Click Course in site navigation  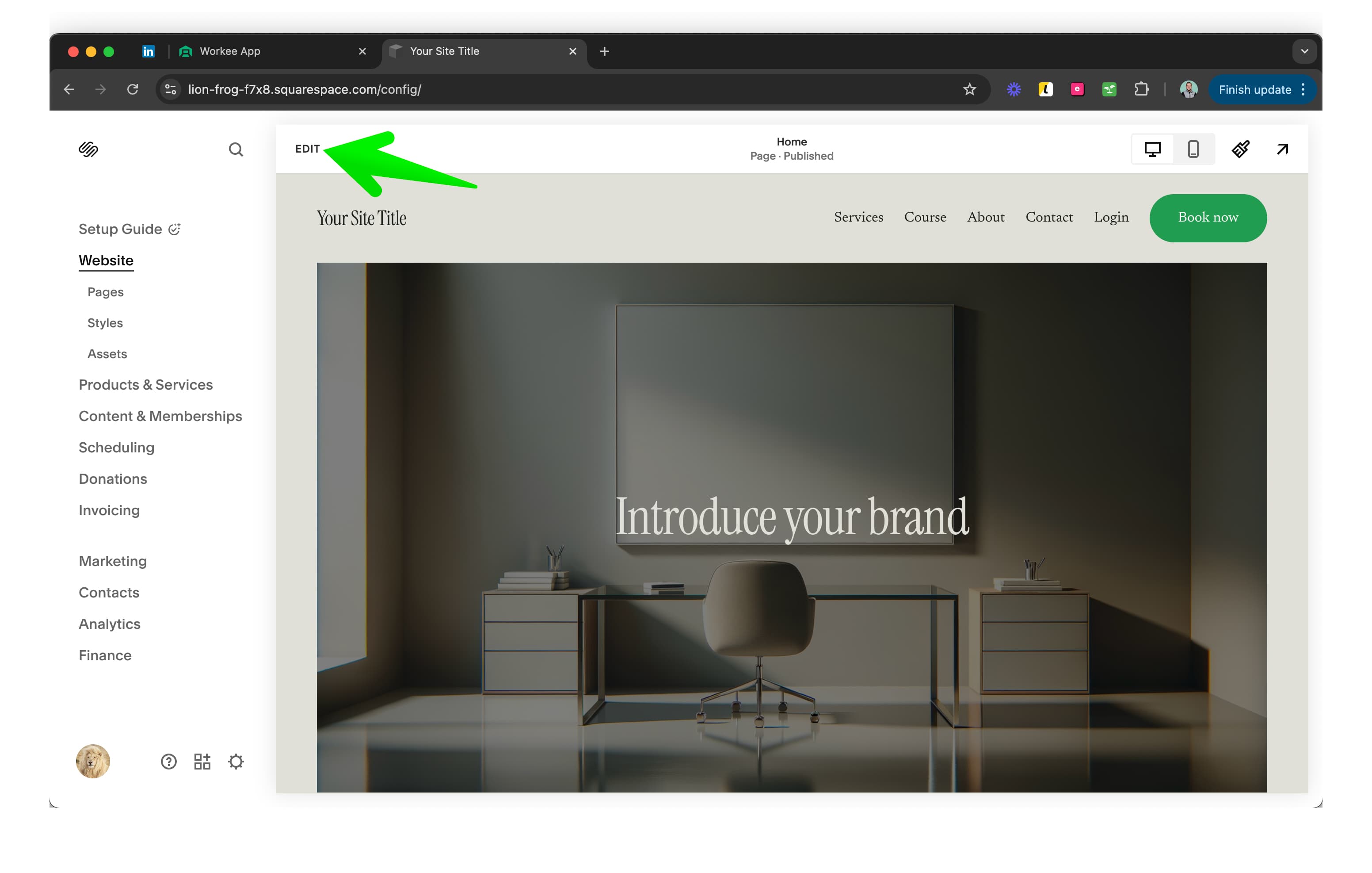pyautogui.click(x=925, y=217)
